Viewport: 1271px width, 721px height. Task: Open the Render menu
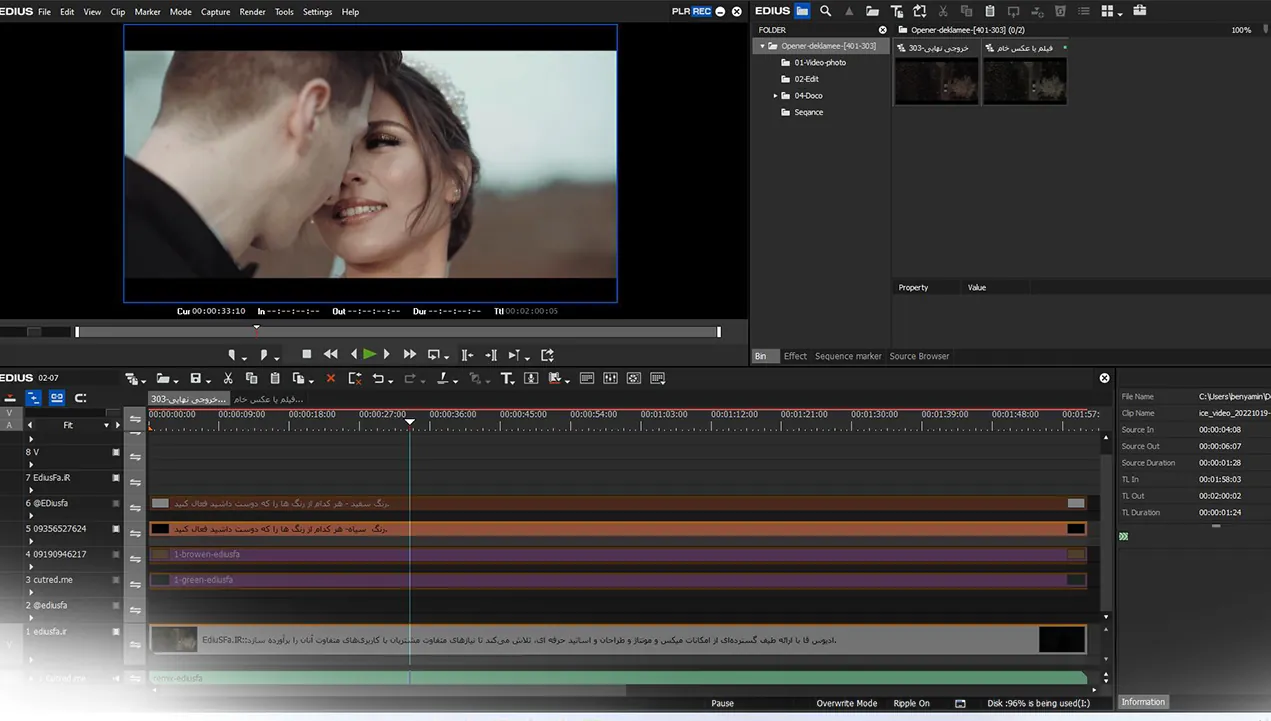pyautogui.click(x=252, y=12)
